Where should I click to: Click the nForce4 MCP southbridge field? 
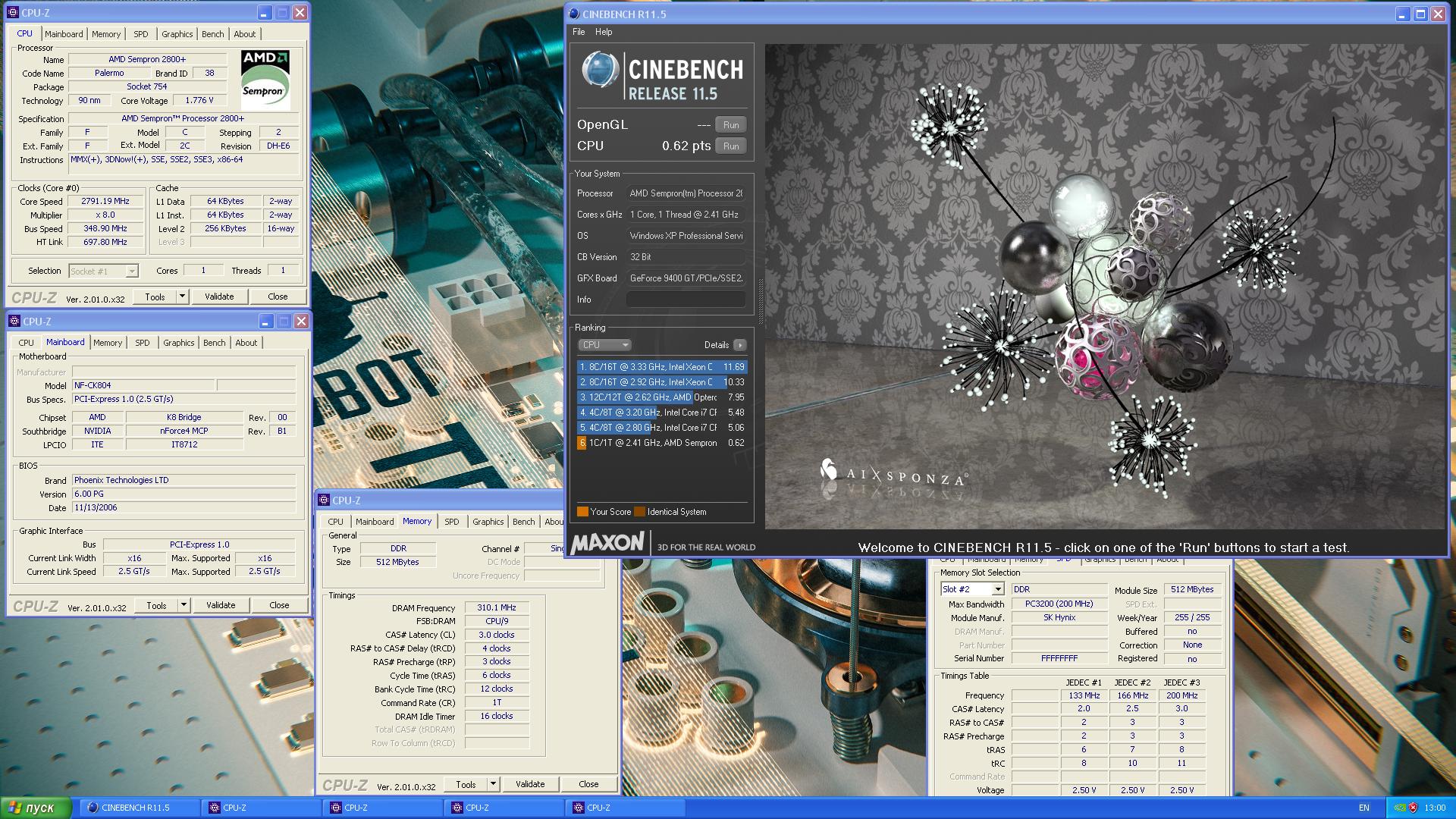(x=184, y=431)
